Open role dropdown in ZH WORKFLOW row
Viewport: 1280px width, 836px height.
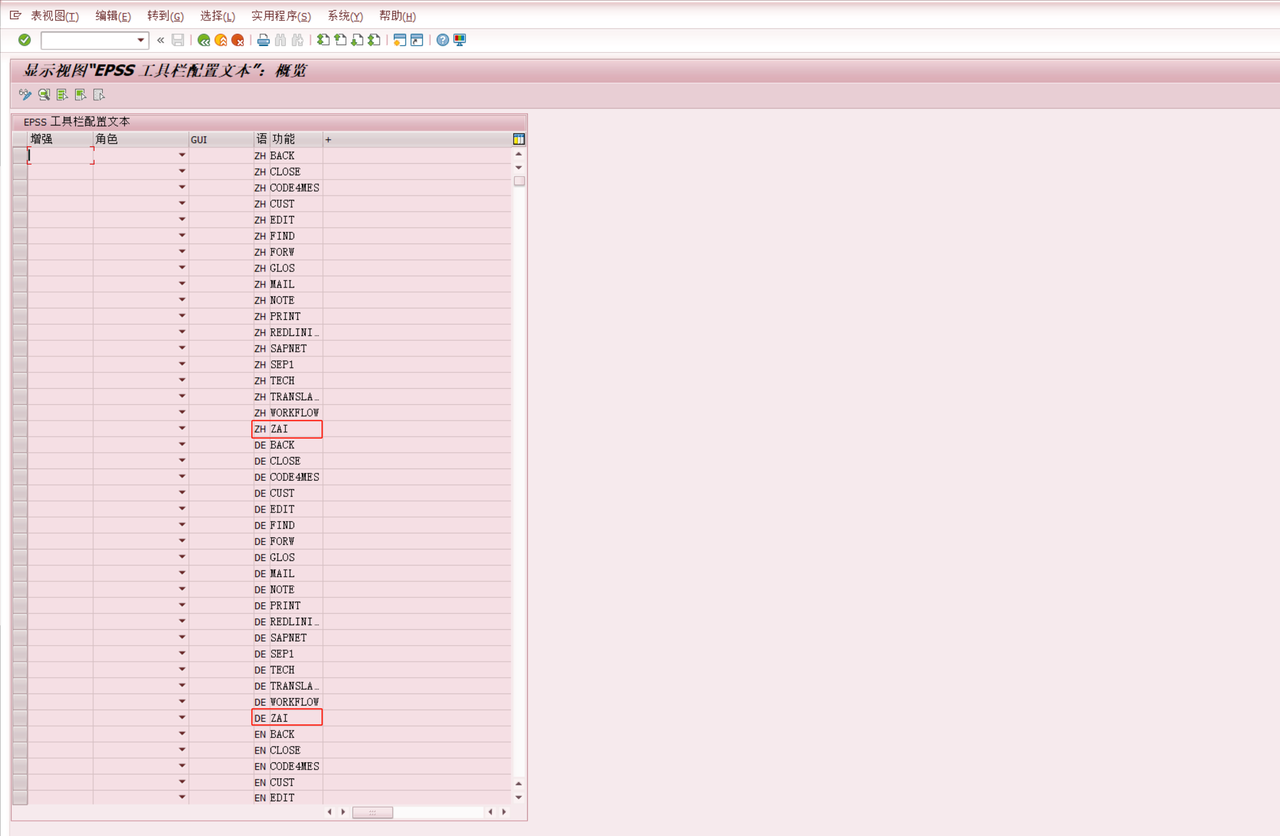tap(182, 413)
